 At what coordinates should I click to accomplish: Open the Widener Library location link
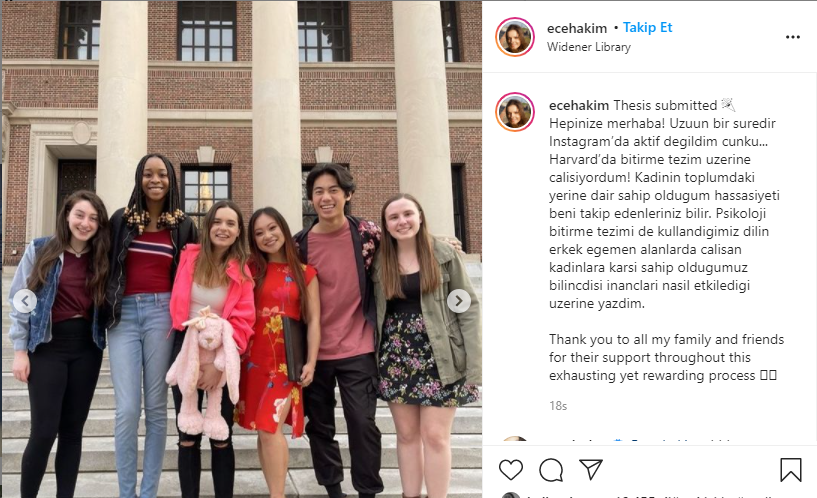(x=589, y=47)
